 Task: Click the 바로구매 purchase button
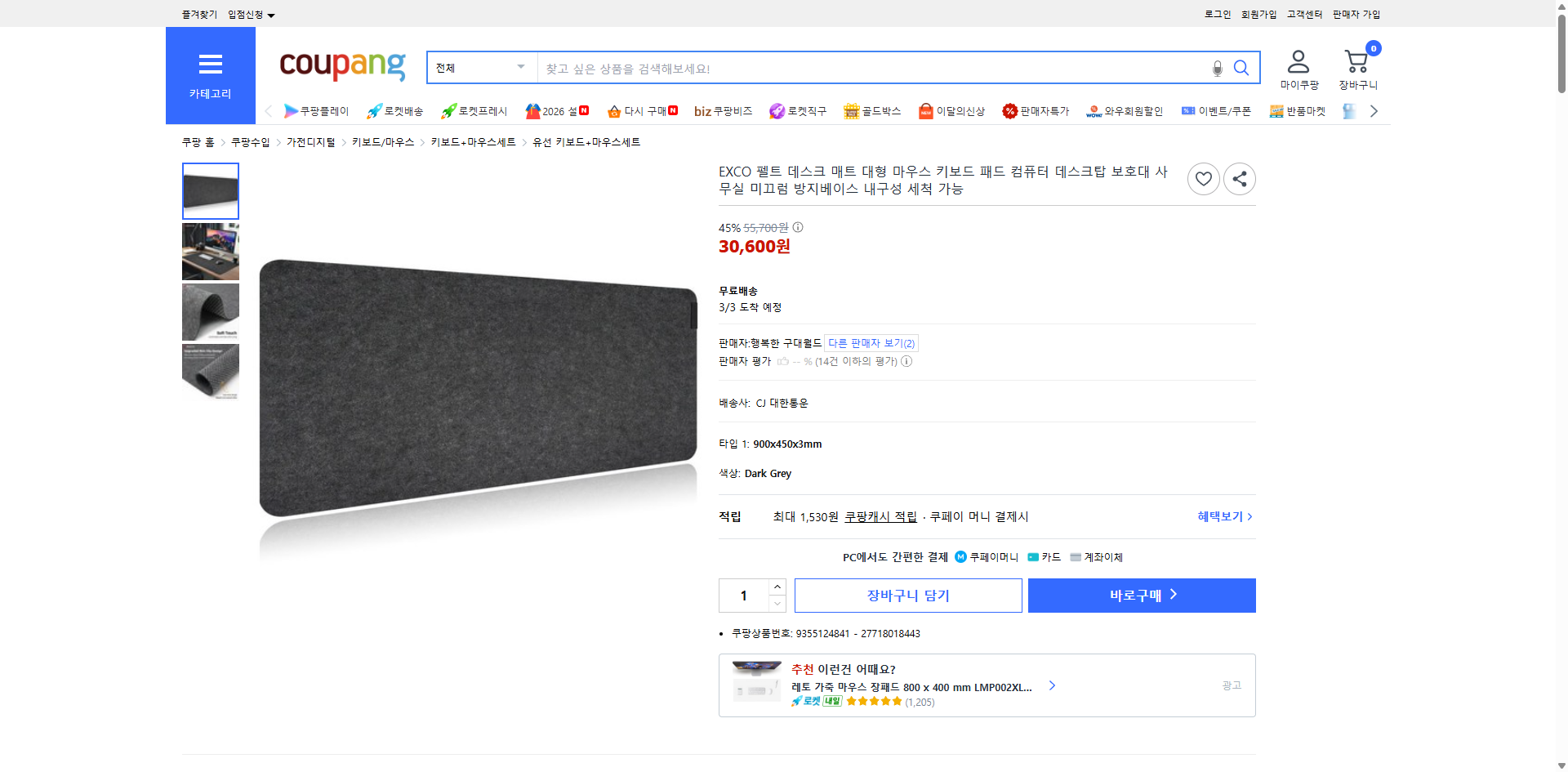point(1141,595)
